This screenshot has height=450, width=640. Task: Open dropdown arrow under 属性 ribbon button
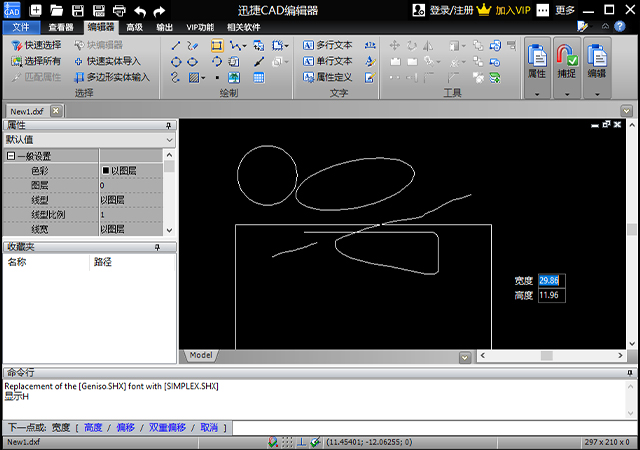[537, 94]
